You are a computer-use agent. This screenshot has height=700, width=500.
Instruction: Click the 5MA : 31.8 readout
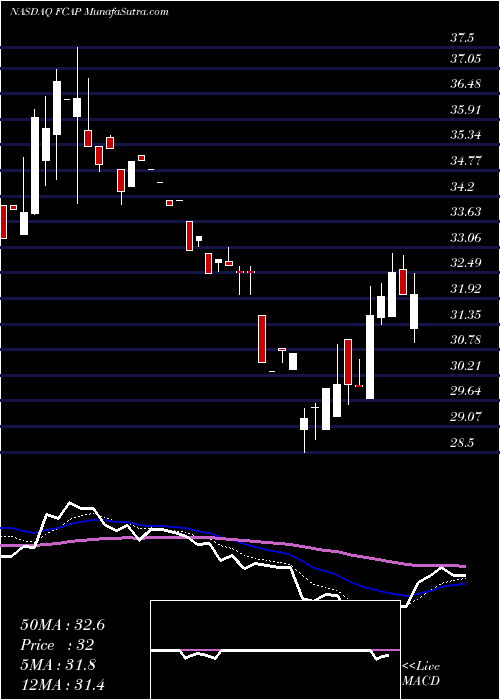pos(59,665)
